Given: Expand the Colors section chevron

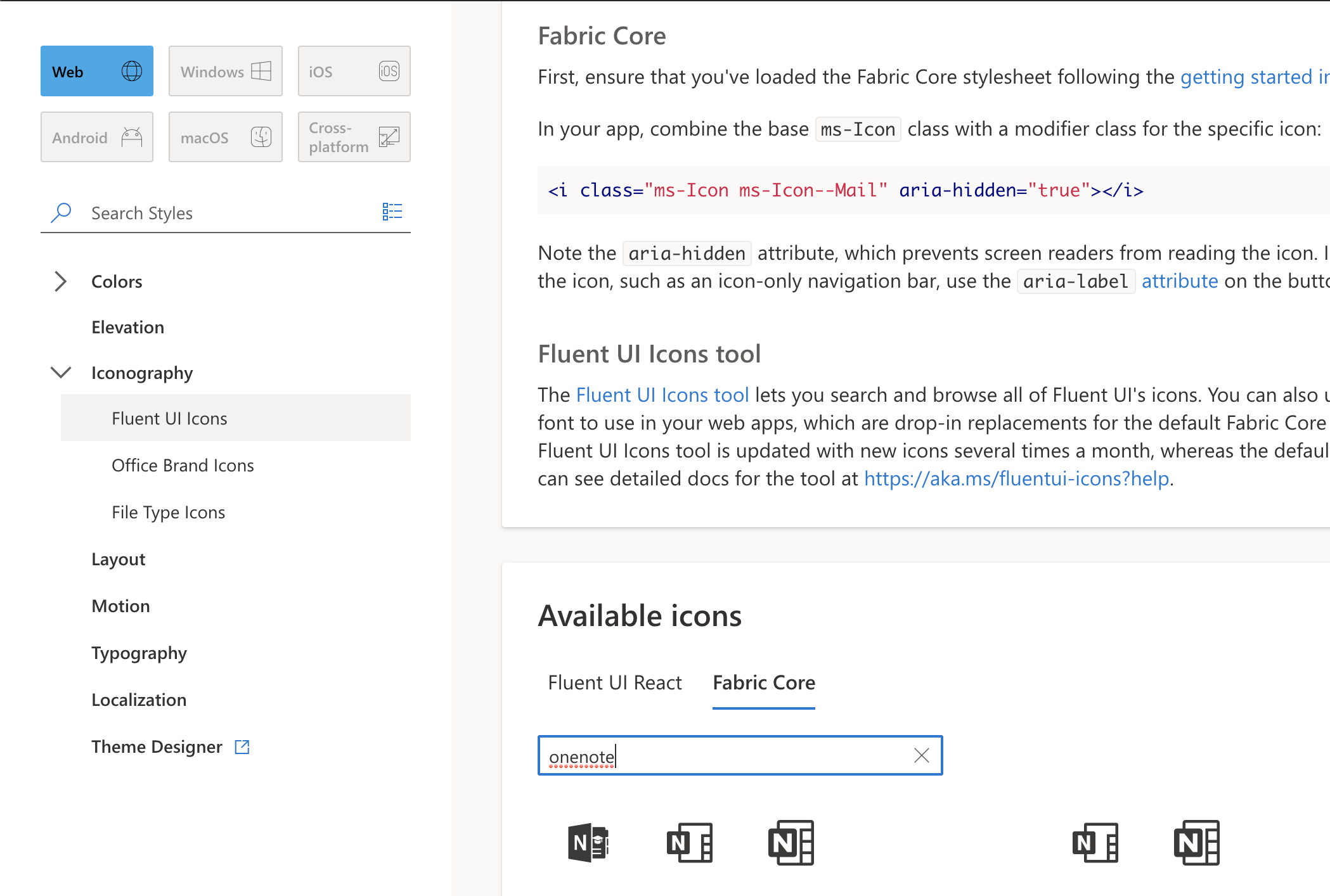Looking at the screenshot, I should point(60,281).
